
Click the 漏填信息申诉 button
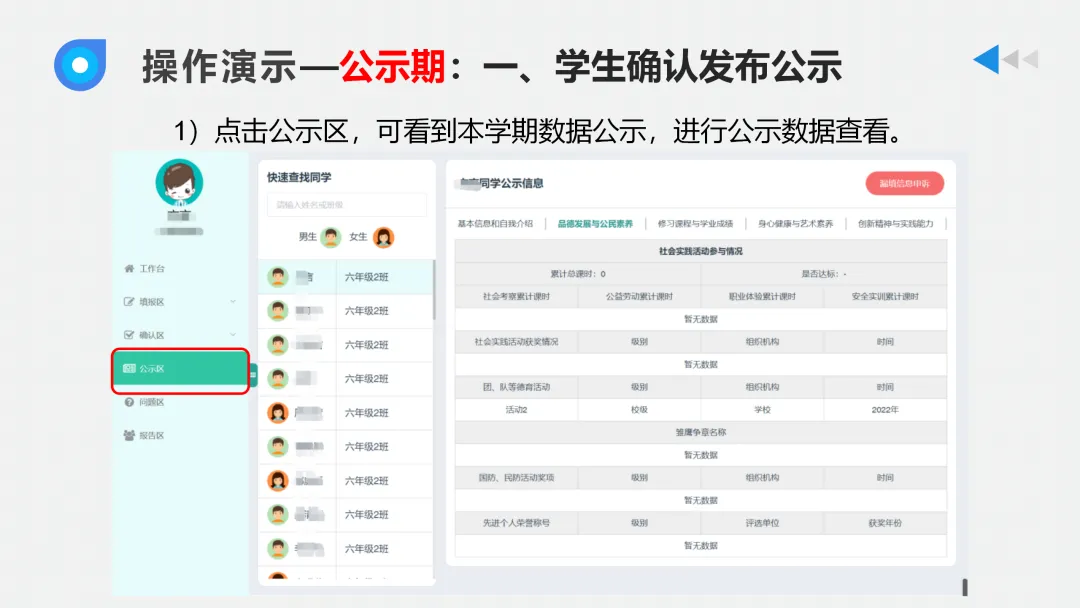tap(903, 185)
